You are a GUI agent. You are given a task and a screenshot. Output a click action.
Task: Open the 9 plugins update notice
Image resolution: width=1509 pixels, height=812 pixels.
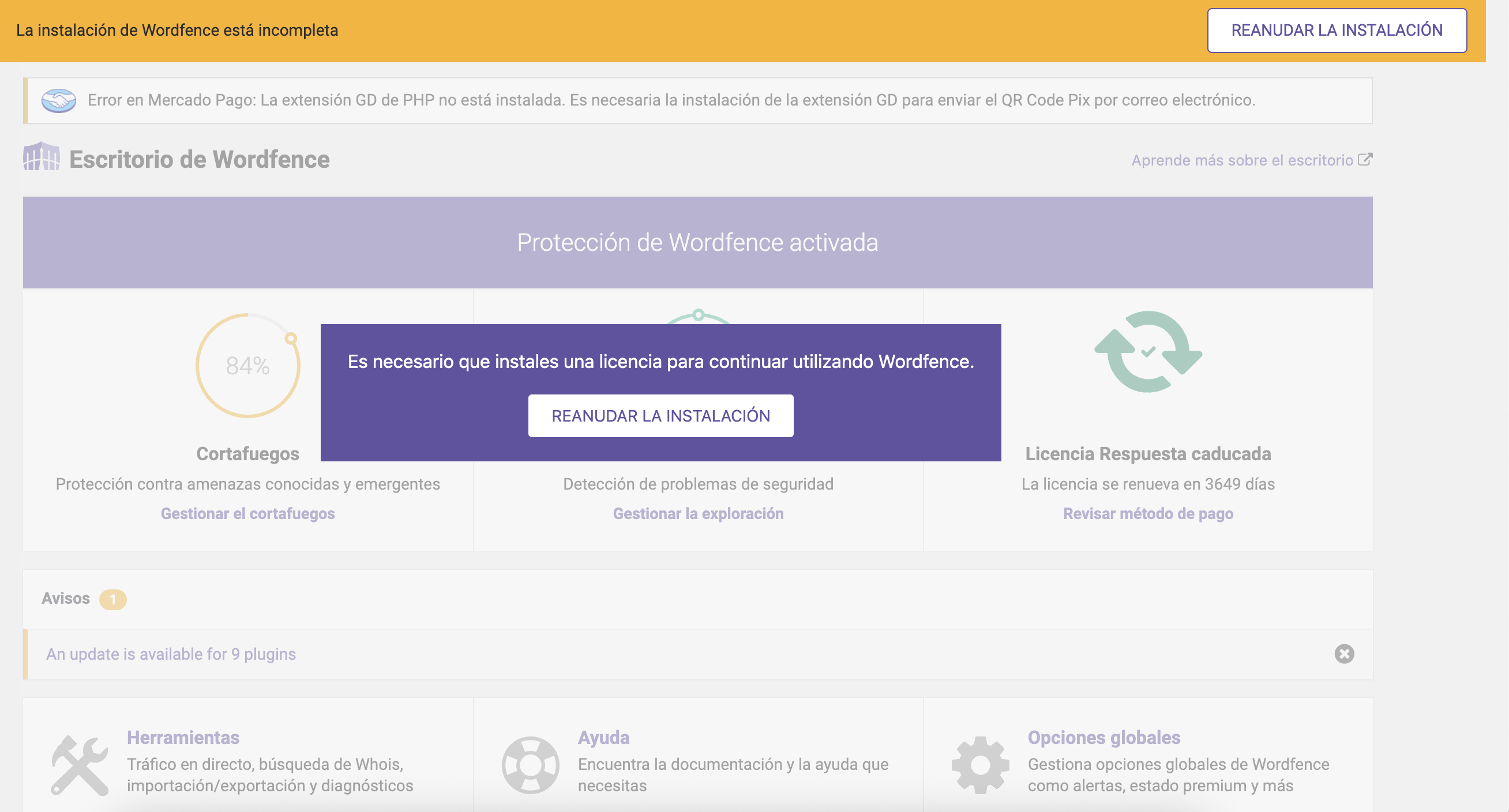click(x=171, y=654)
